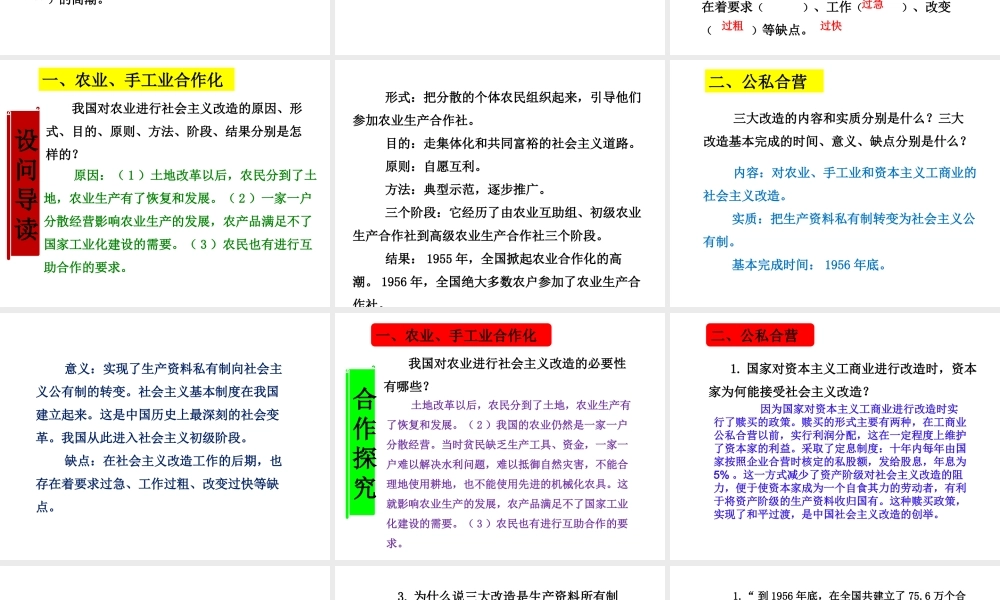The image size is (1000, 600).
Task: Click the purple line 化建设的需要。（3）农民也有进行互助合作的要
Action: point(508,523)
